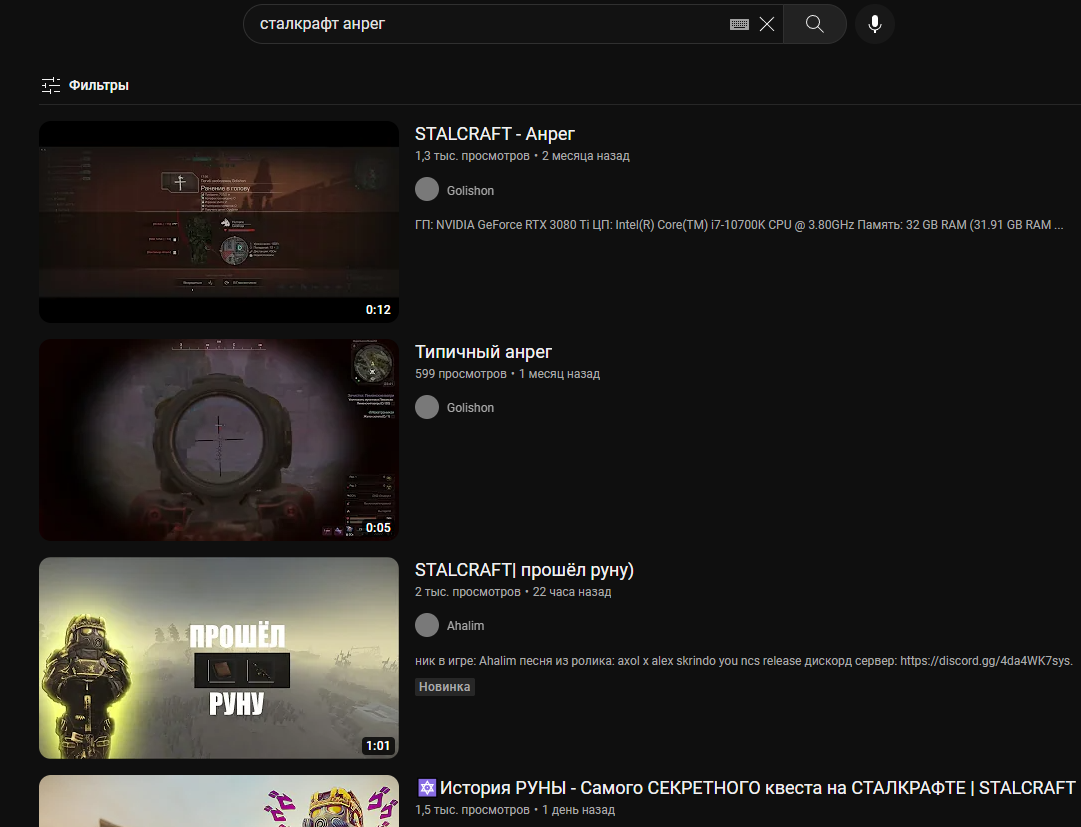Click the description starting with ГП: NVIDIA GeForce
This screenshot has width=1081, height=827.
739,225
